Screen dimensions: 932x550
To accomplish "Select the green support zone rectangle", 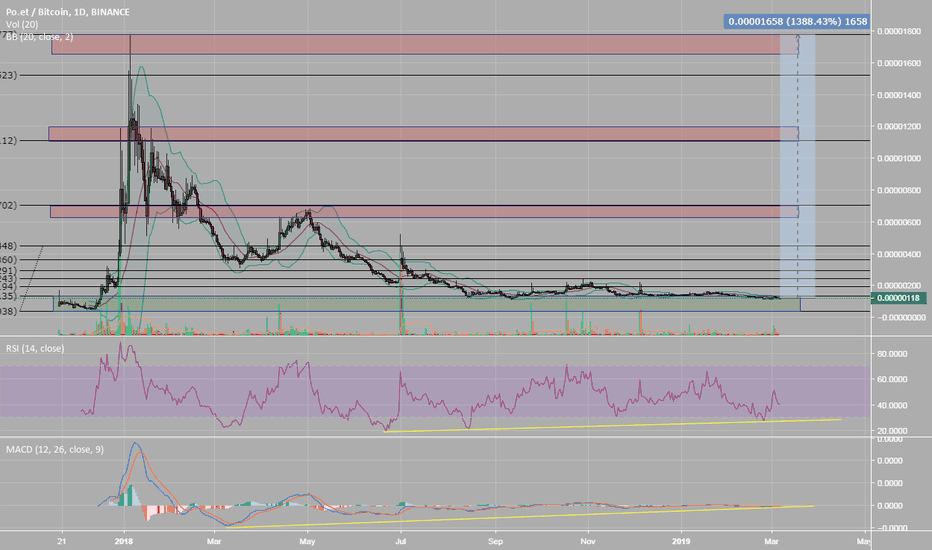I will (427, 304).
